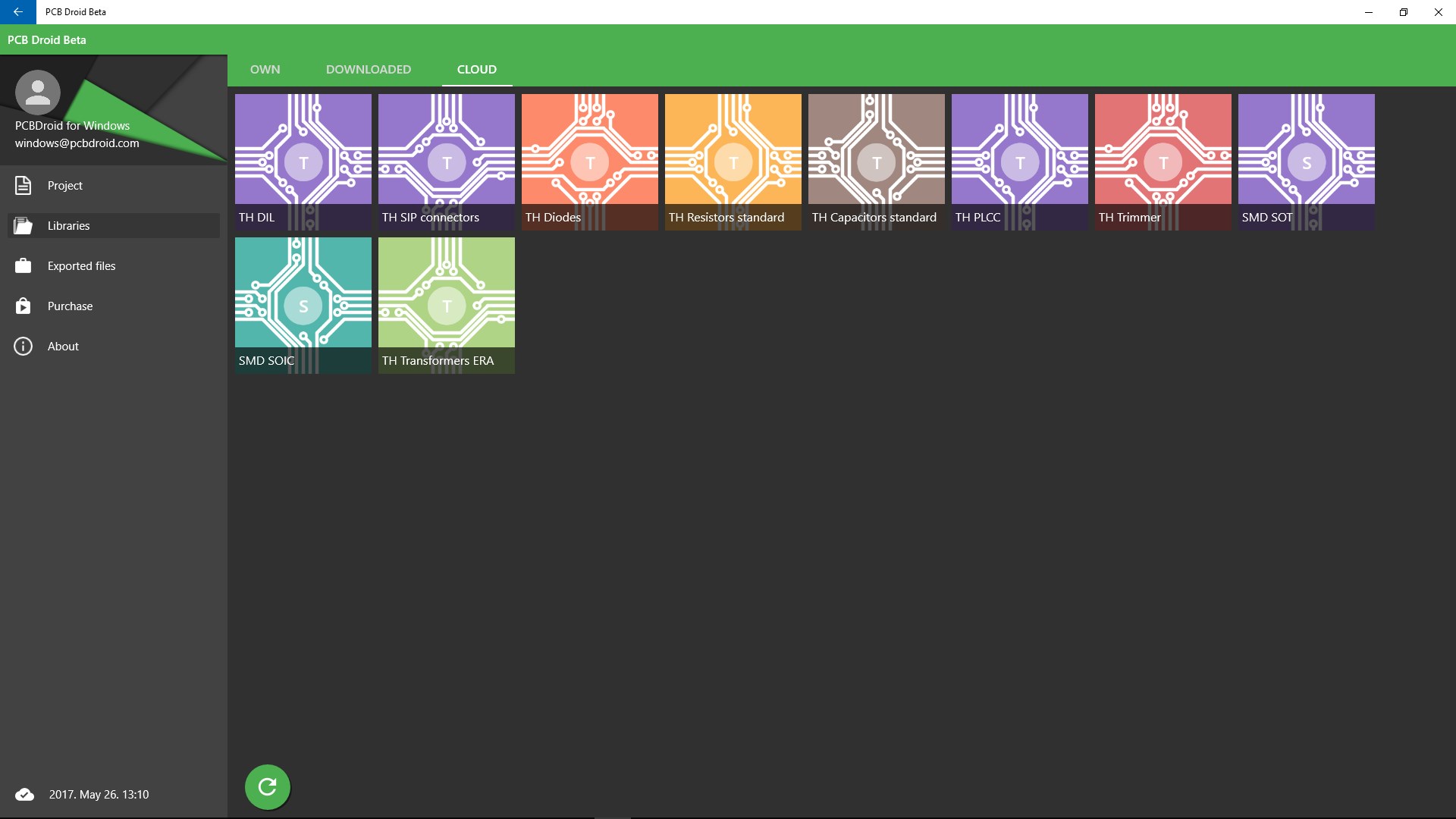Click the user profile avatar icon
The width and height of the screenshot is (1456, 819).
point(37,93)
